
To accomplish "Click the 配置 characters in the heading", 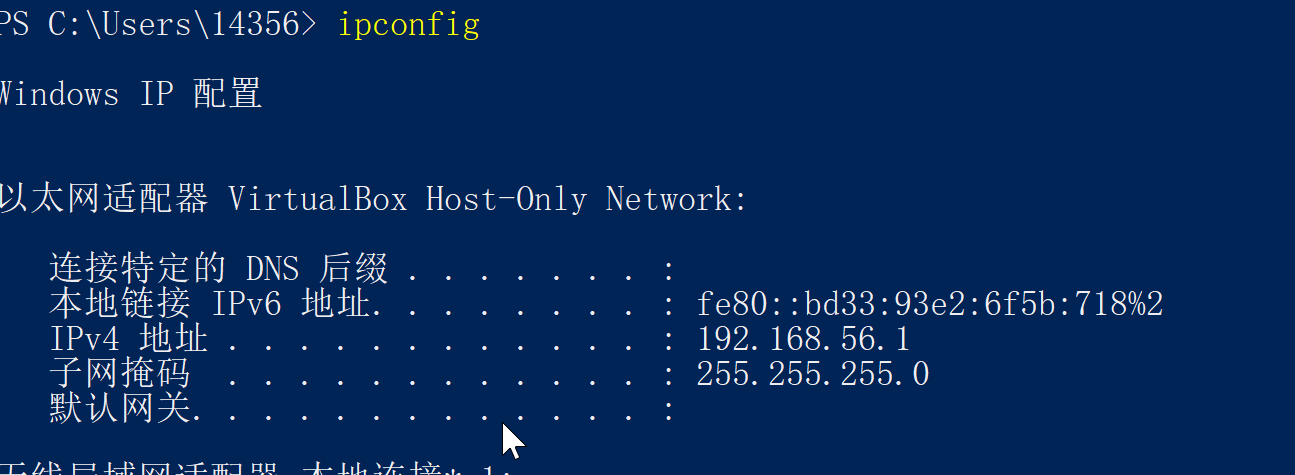I will (x=228, y=95).
